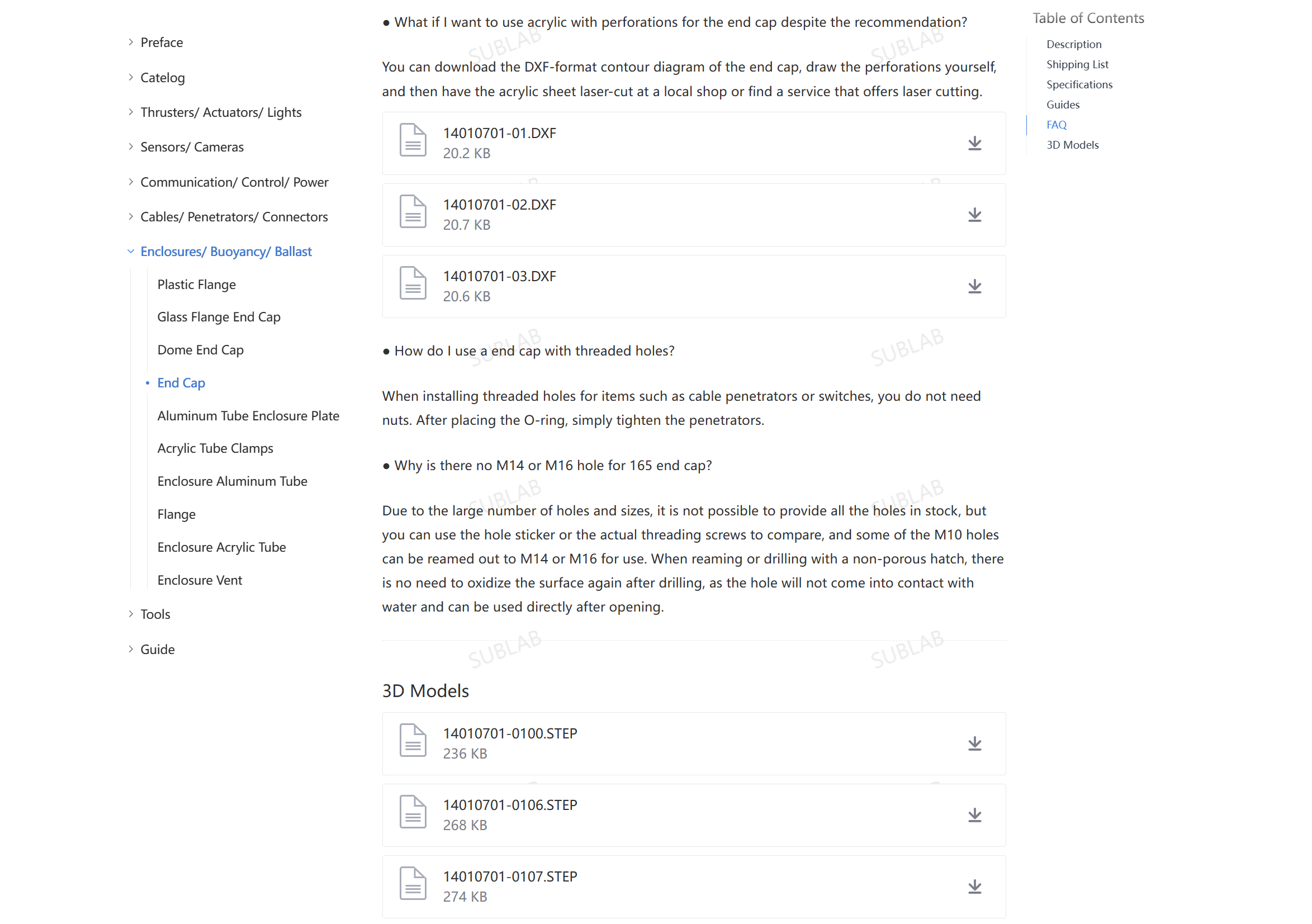
Task: Click the 20.2 KB file size
Action: [x=466, y=153]
